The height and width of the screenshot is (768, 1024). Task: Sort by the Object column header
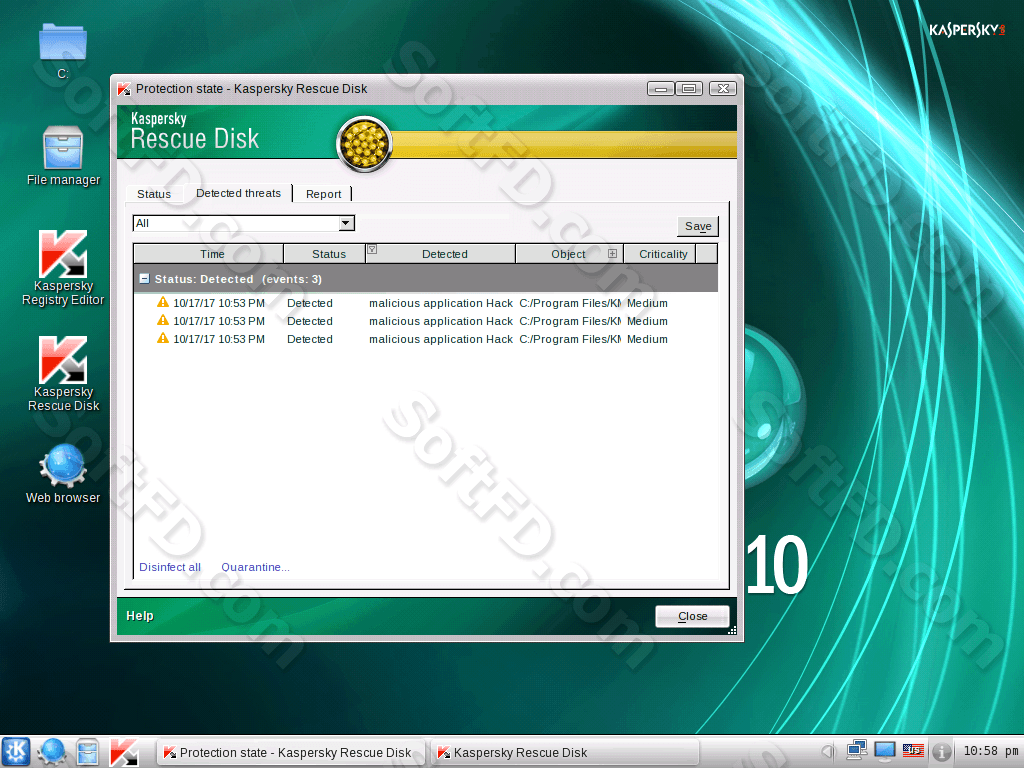(x=569, y=253)
